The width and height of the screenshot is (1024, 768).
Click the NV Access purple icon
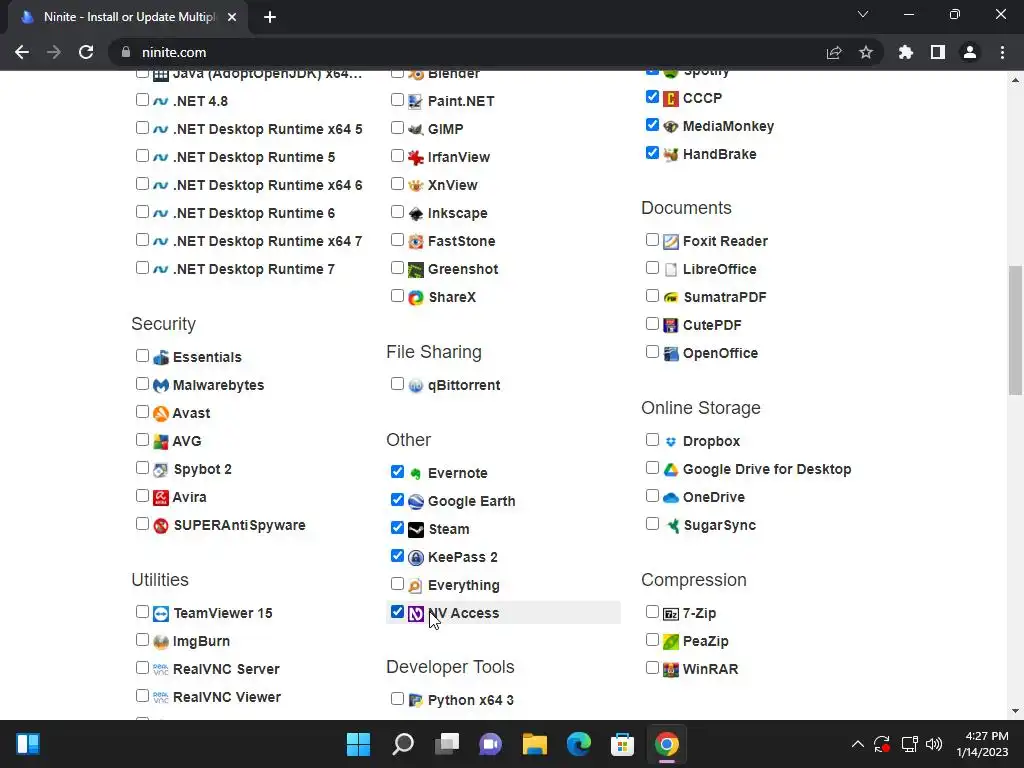[x=415, y=614]
